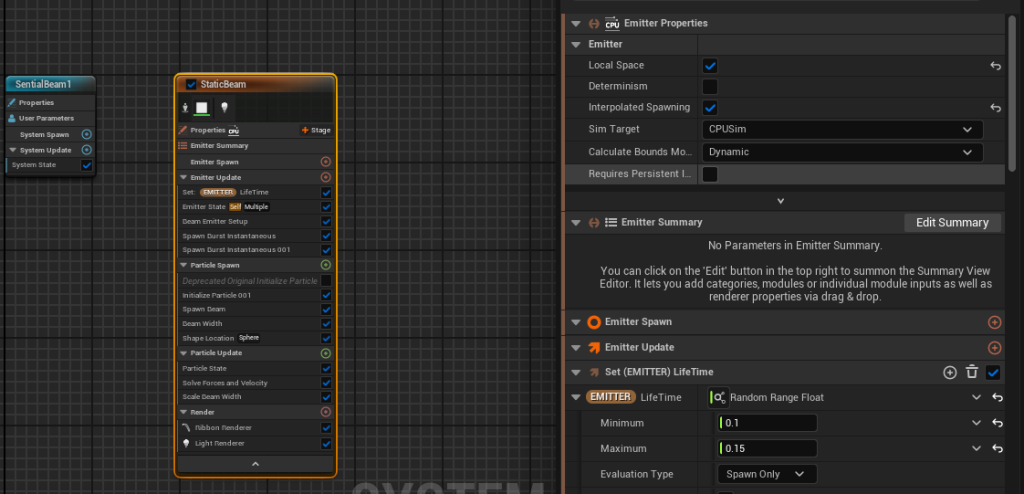Toggle StaticBeam emitter enabled checkbox
The height and width of the screenshot is (494, 1024).
[191, 84]
